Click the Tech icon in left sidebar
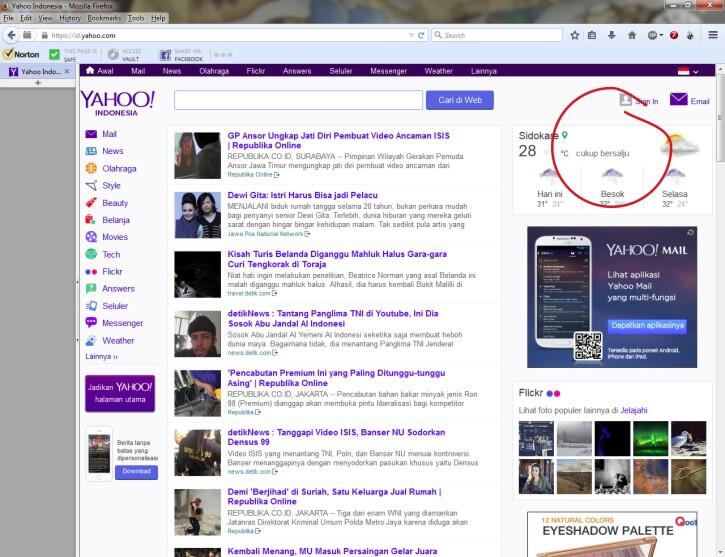The width and height of the screenshot is (725, 557). 91,254
